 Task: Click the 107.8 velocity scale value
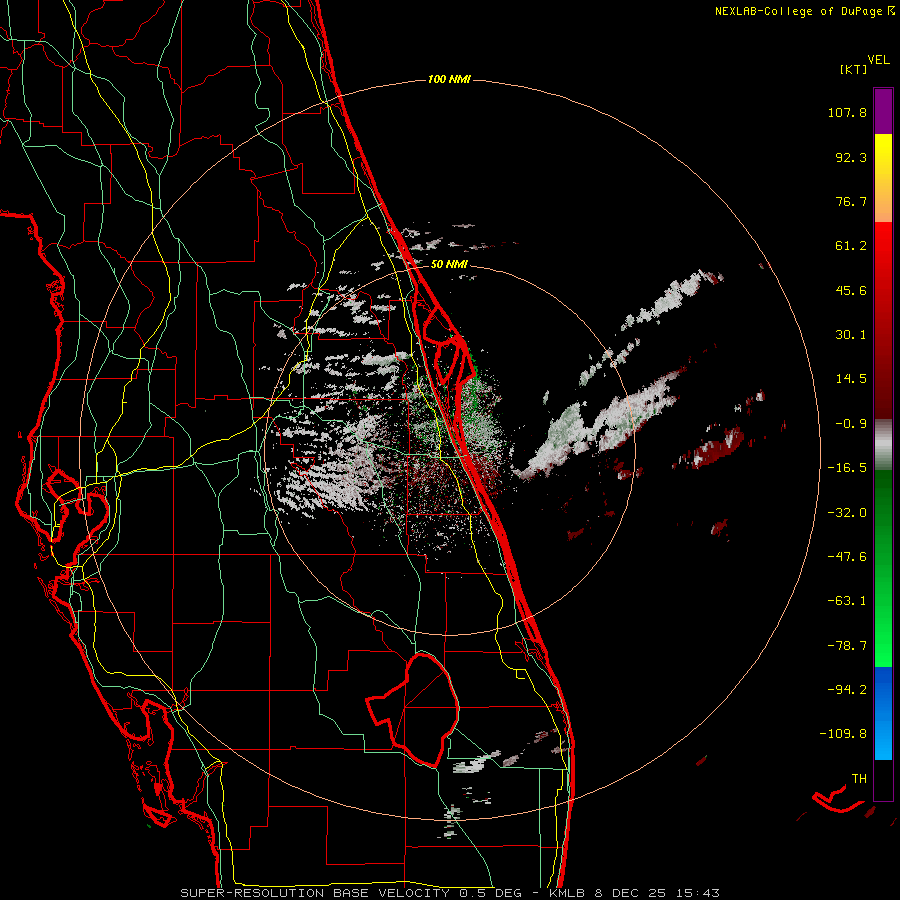click(847, 113)
